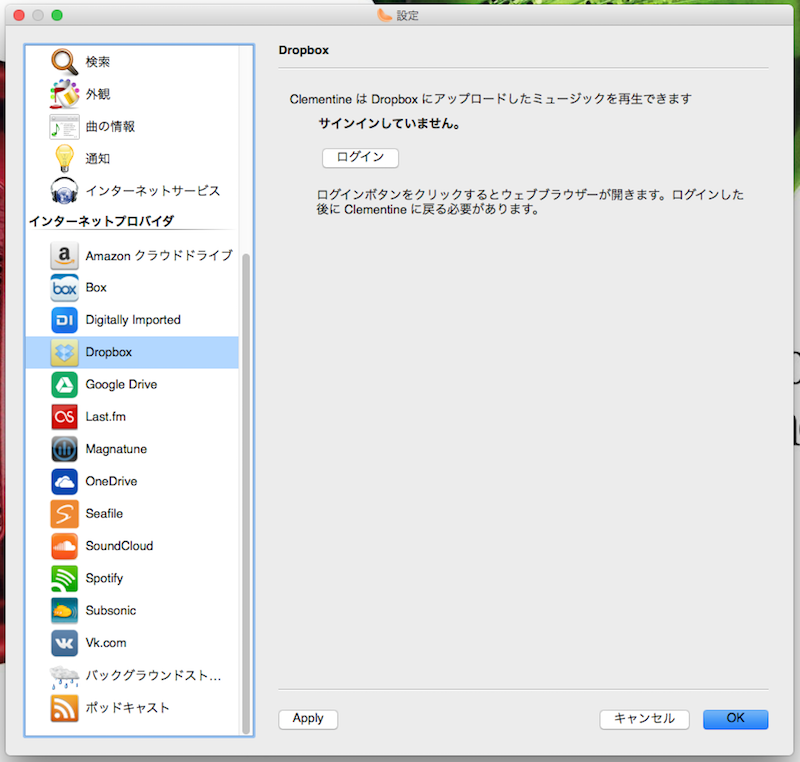This screenshot has width=800, height=762.
Task: Select Subsonic in the sidebar
Action: coord(111,611)
